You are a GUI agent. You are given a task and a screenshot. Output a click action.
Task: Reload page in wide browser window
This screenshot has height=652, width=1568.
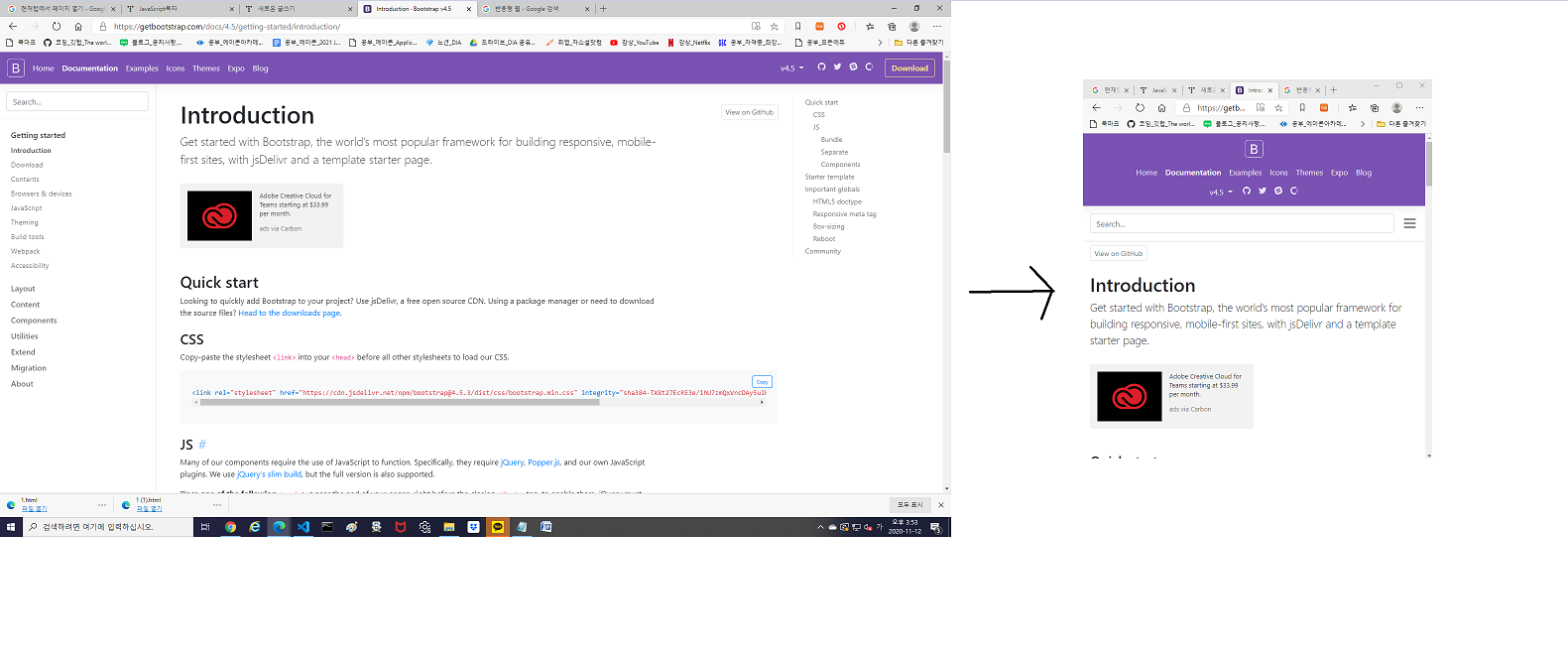(x=57, y=26)
